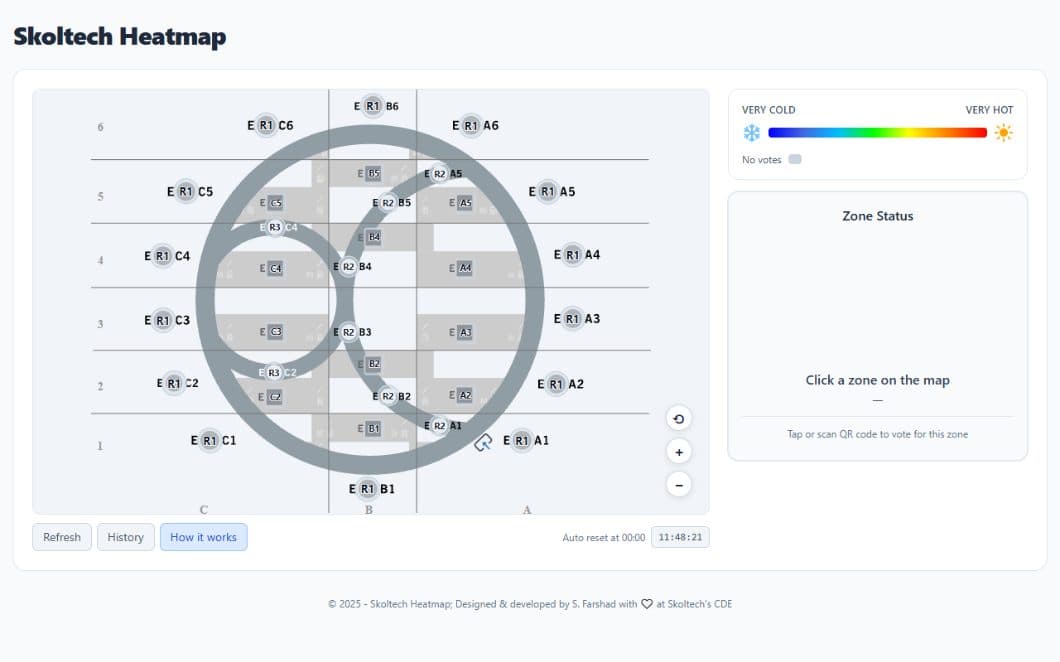Viewport: 1060px width, 662px height.
Task: Open inner room zone C4
Action: [276, 268]
